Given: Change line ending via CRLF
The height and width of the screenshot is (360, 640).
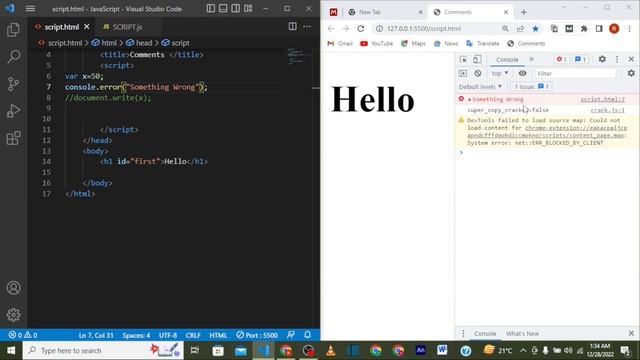Looking at the screenshot, I should [193, 335].
